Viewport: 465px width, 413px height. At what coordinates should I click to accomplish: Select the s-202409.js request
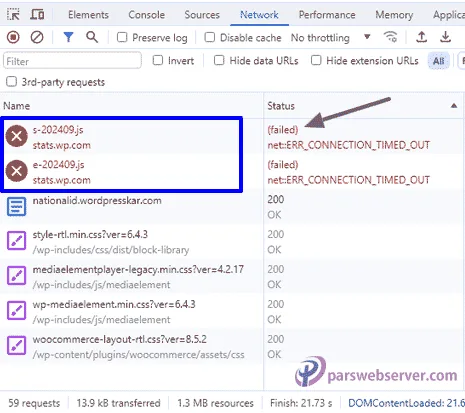pyautogui.click(x=132, y=137)
